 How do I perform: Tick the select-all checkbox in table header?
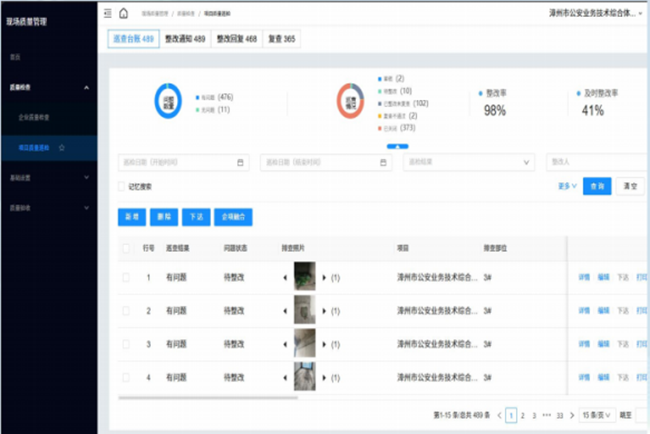tap(126, 248)
